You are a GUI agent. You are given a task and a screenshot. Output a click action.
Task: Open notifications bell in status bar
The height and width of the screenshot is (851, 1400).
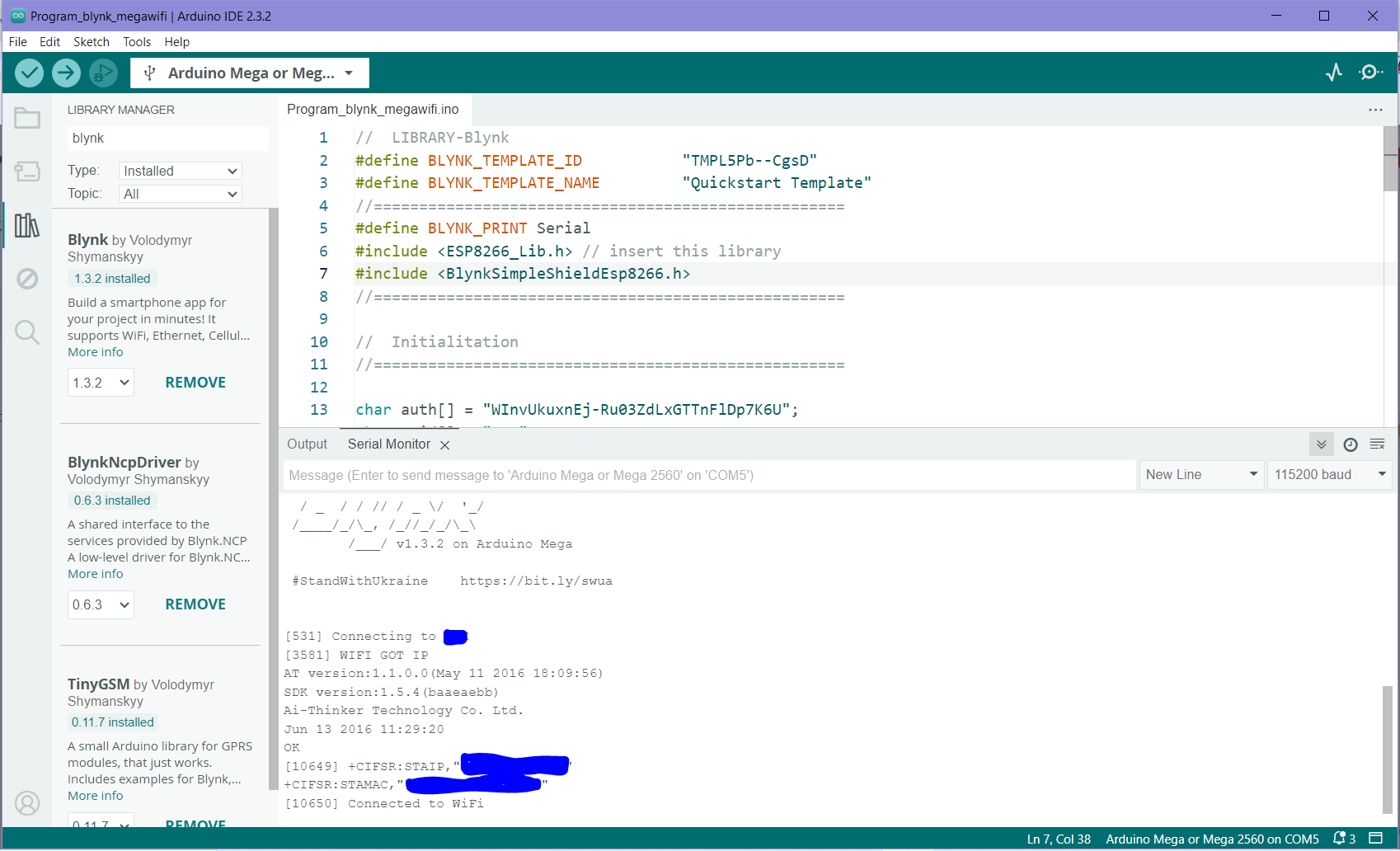[1344, 839]
